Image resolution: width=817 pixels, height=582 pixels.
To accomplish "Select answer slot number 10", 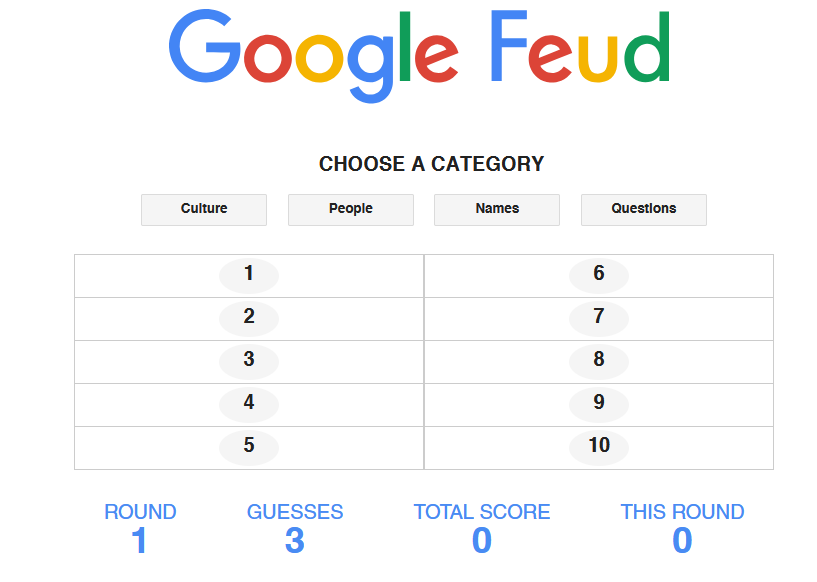I will pos(598,447).
